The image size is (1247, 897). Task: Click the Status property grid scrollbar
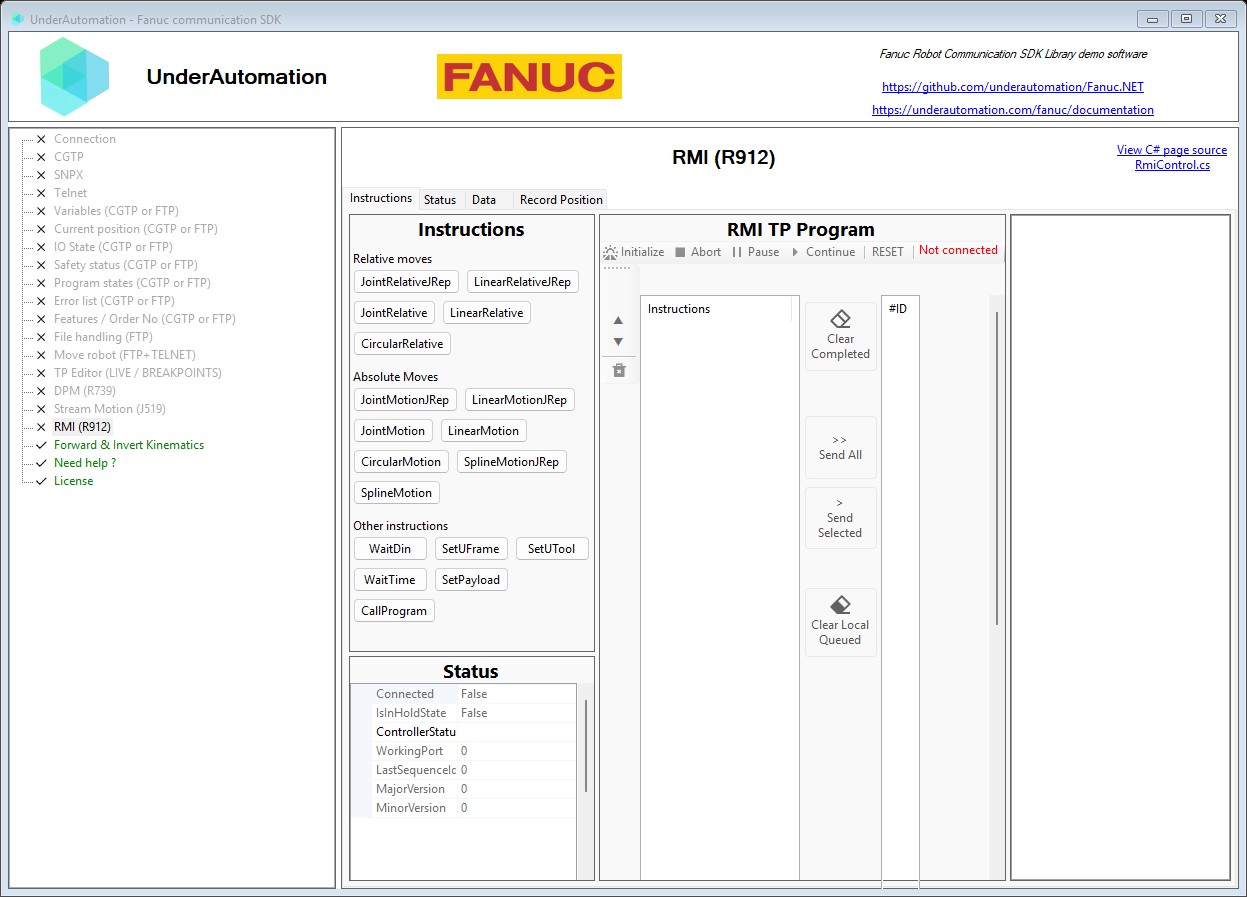click(586, 745)
